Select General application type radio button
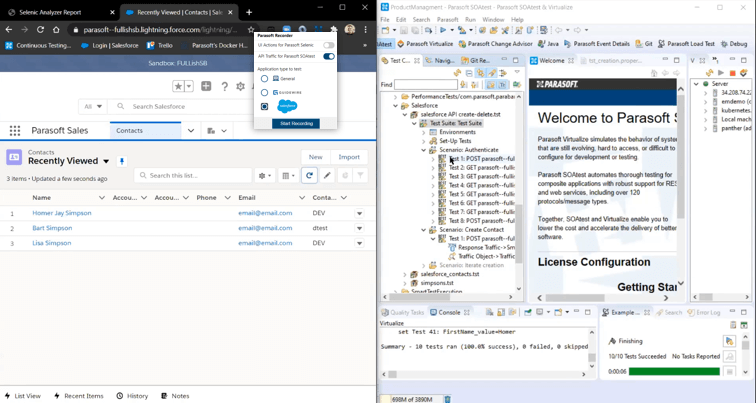 [x=264, y=79]
